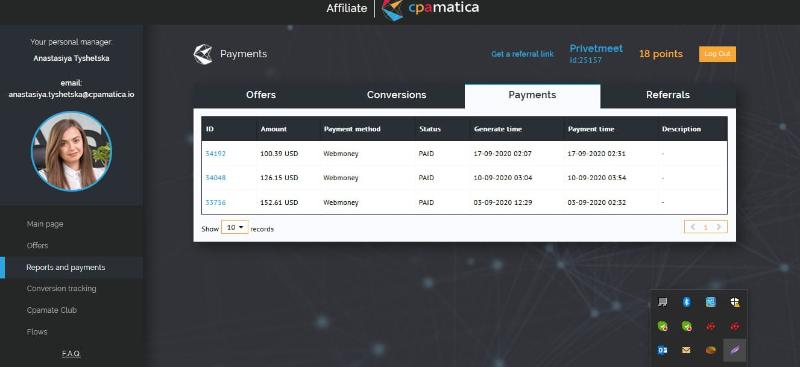Switch to the Referrals tab
Screen dimensions: 800x367
point(668,95)
